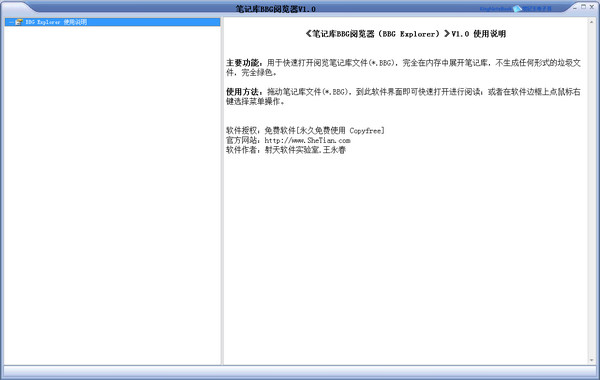The image size is (600, 380).
Task: Click the notebook icon beside BBG Explorer node
Action: click(19, 22)
